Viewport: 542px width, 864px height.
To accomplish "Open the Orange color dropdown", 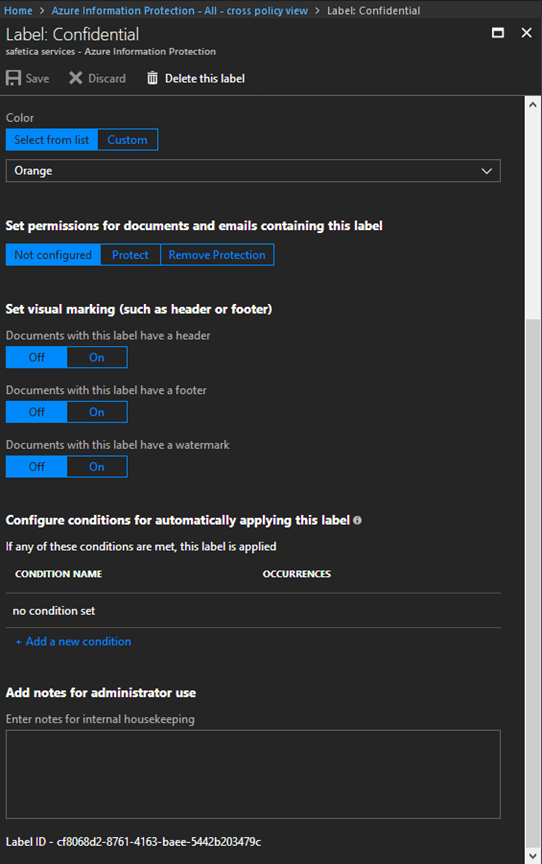I will click(x=253, y=171).
